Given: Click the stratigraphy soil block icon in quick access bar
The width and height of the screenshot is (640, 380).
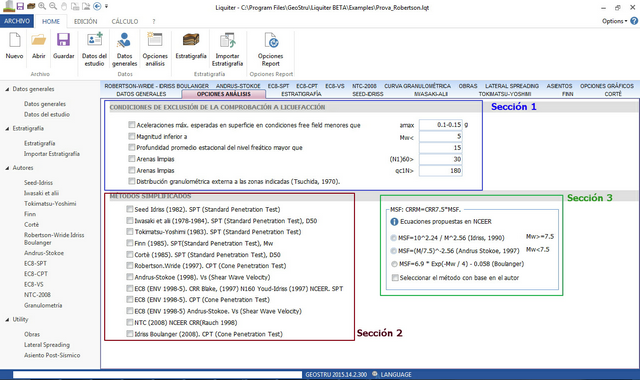Looking at the screenshot, I should point(31,6).
